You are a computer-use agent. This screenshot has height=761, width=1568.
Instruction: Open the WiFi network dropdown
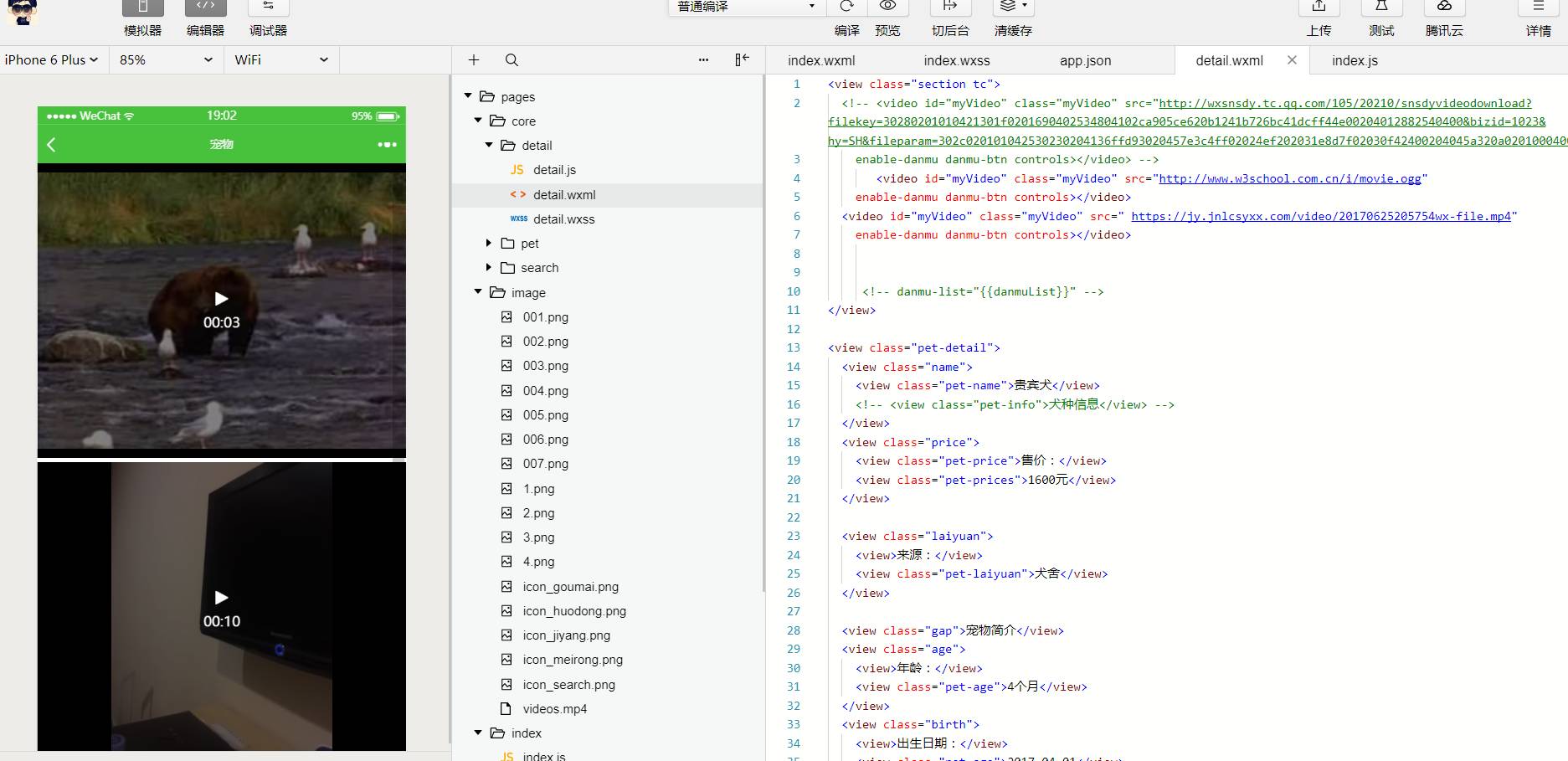click(280, 60)
